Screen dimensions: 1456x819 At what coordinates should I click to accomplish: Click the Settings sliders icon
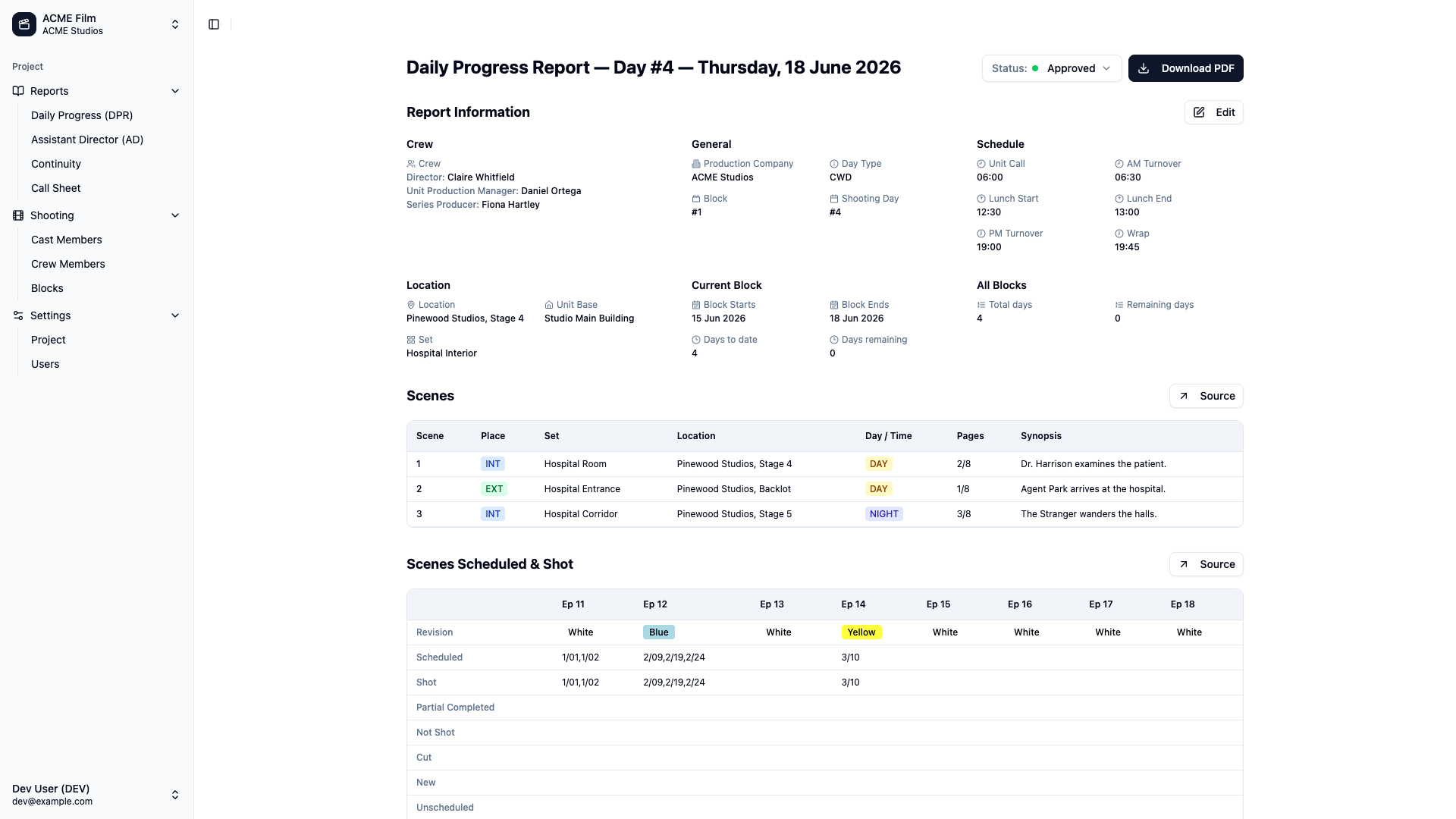pyautogui.click(x=18, y=315)
